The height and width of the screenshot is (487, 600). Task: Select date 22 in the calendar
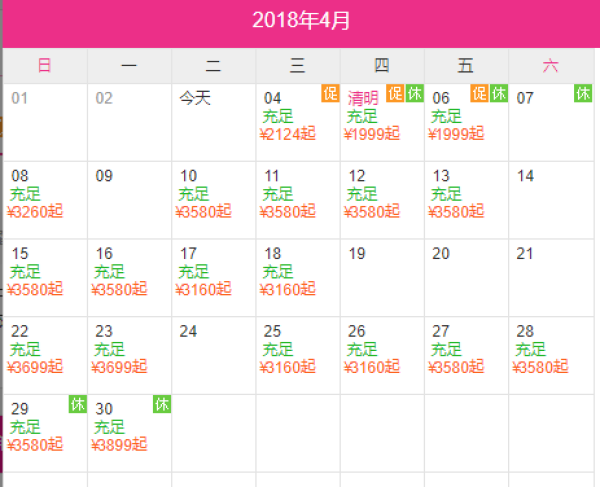[45, 355]
